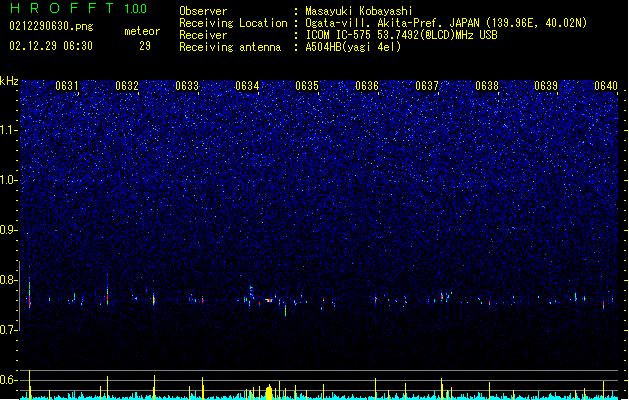Click the 0635 time marker
Viewport: 629px width, 400px height.
tap(307, 86)
